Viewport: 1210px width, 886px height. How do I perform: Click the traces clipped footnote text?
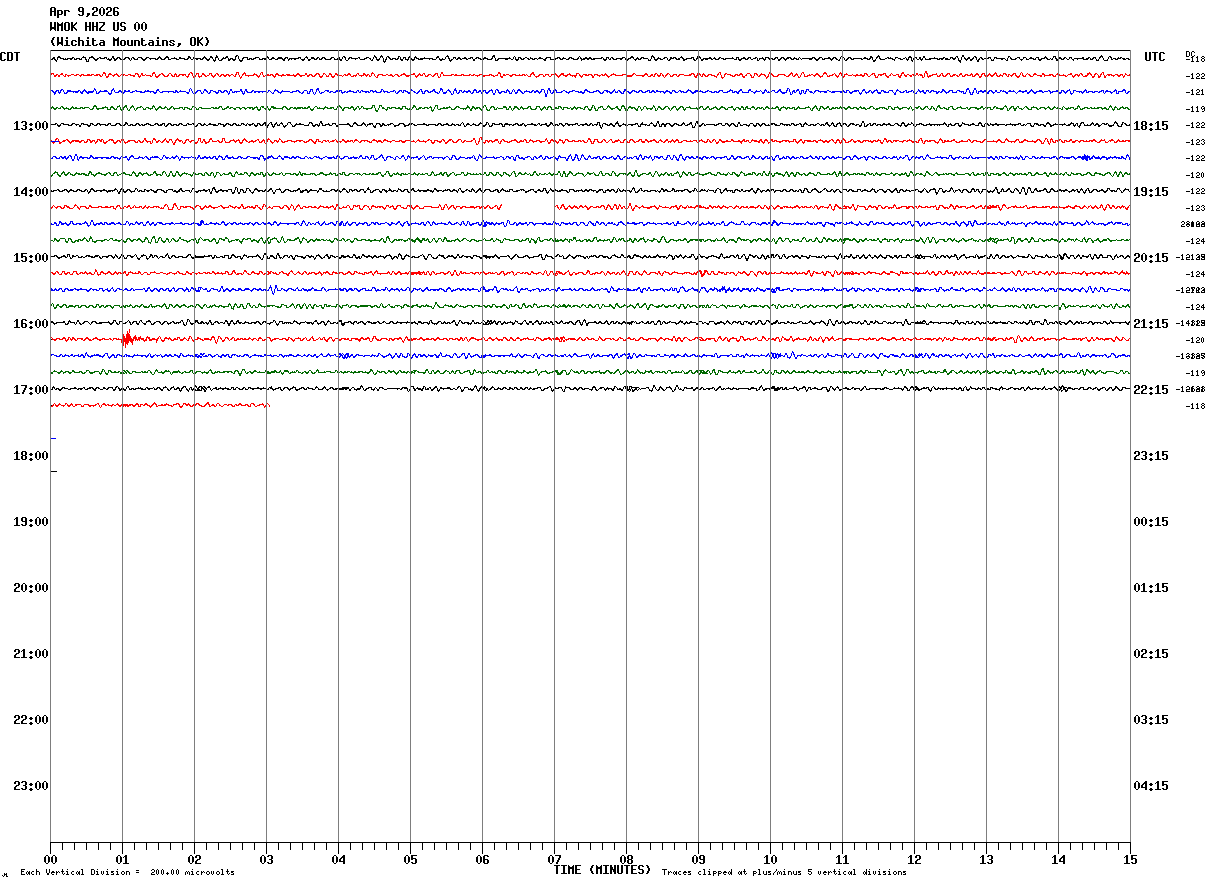point(784,873)
